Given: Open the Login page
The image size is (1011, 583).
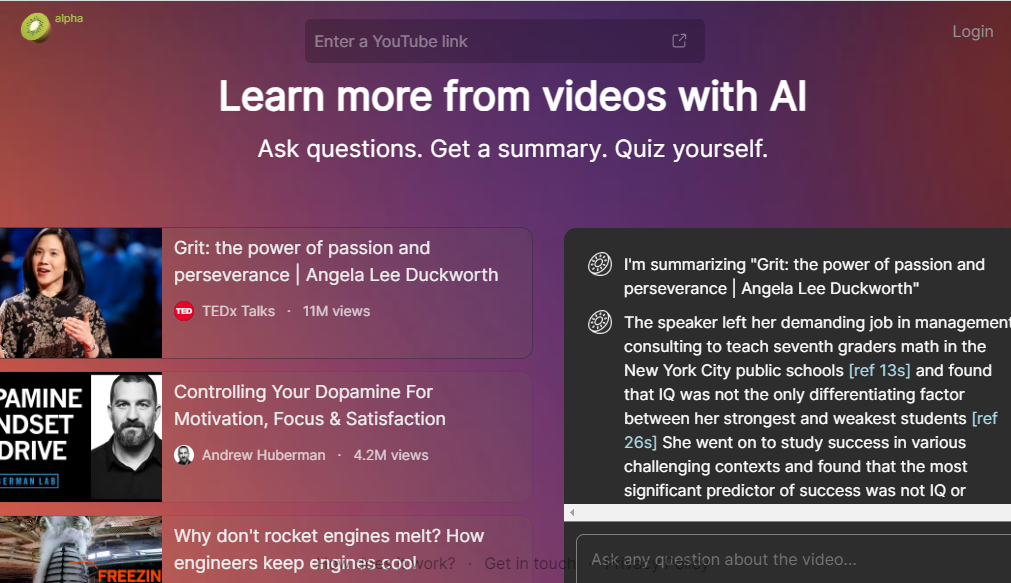Looking at the screenshot, I should (x=972, y=32).
